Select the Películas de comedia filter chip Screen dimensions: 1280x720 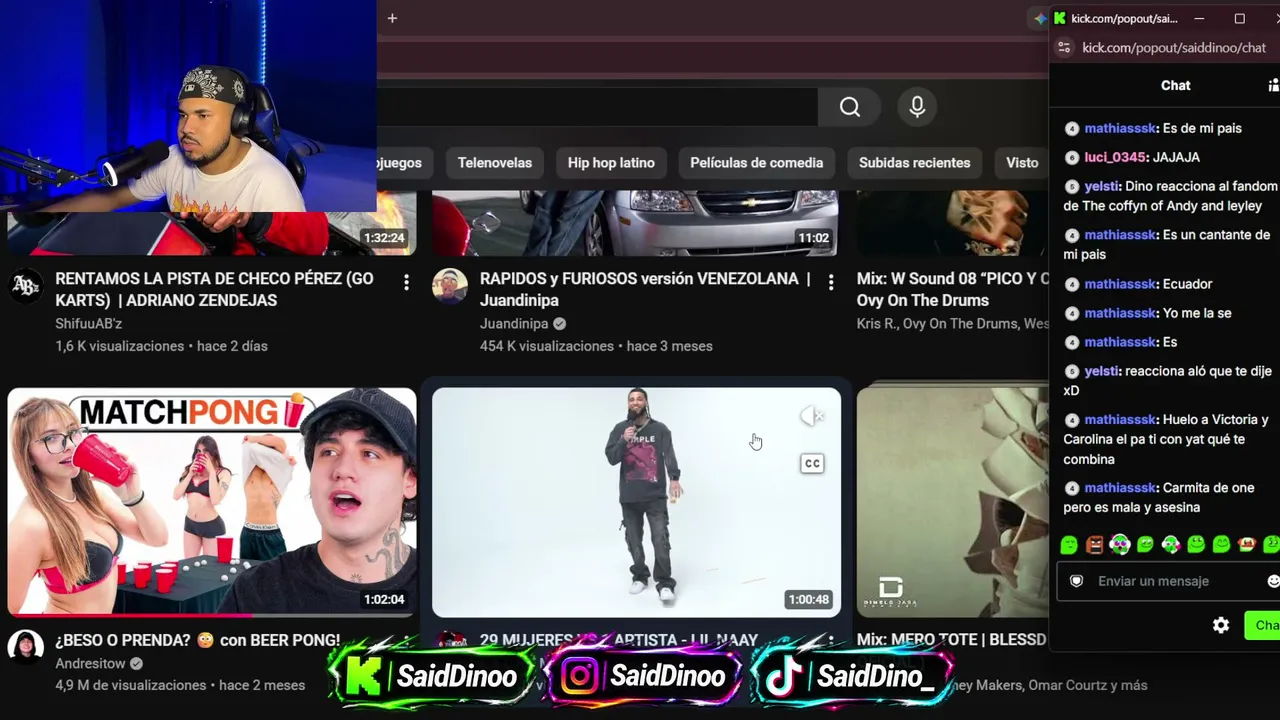tap(757, 163)
